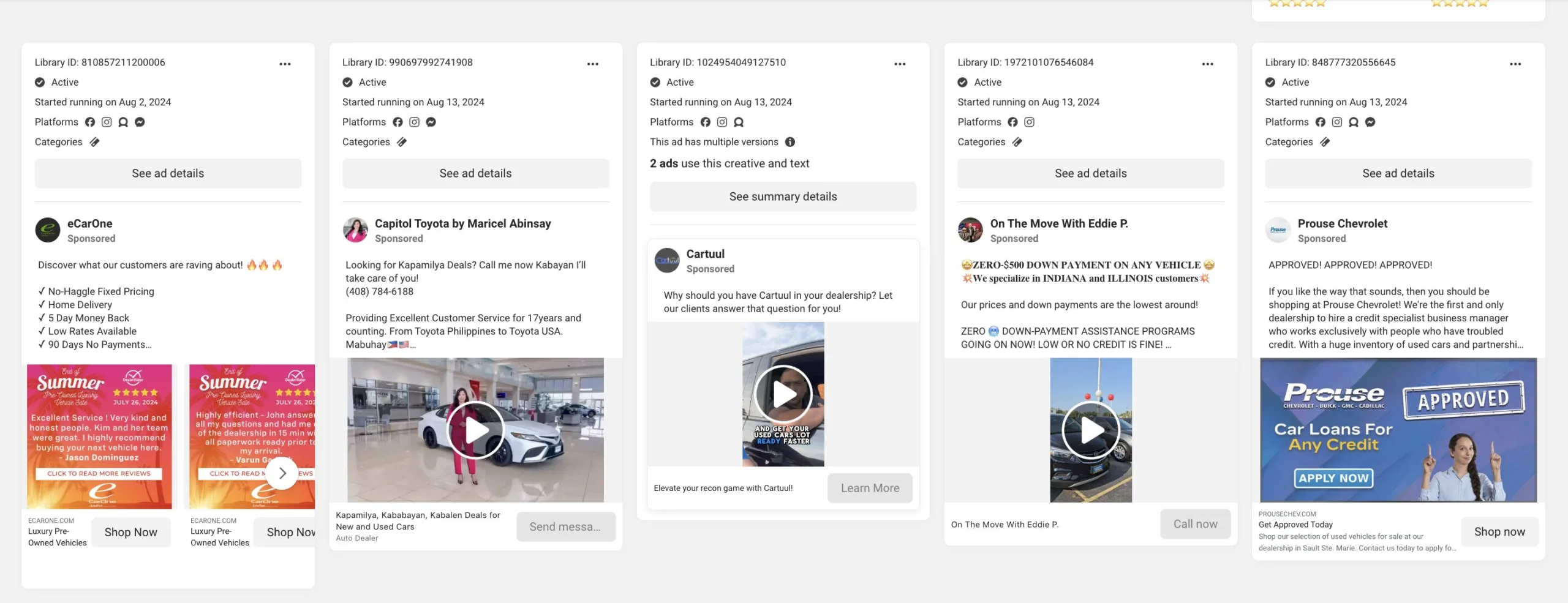The image size is (1568, 603).
Task: Click See ad details on the Capitol Toyota ad
Action: pyautogui.click(x=475, y=173)
